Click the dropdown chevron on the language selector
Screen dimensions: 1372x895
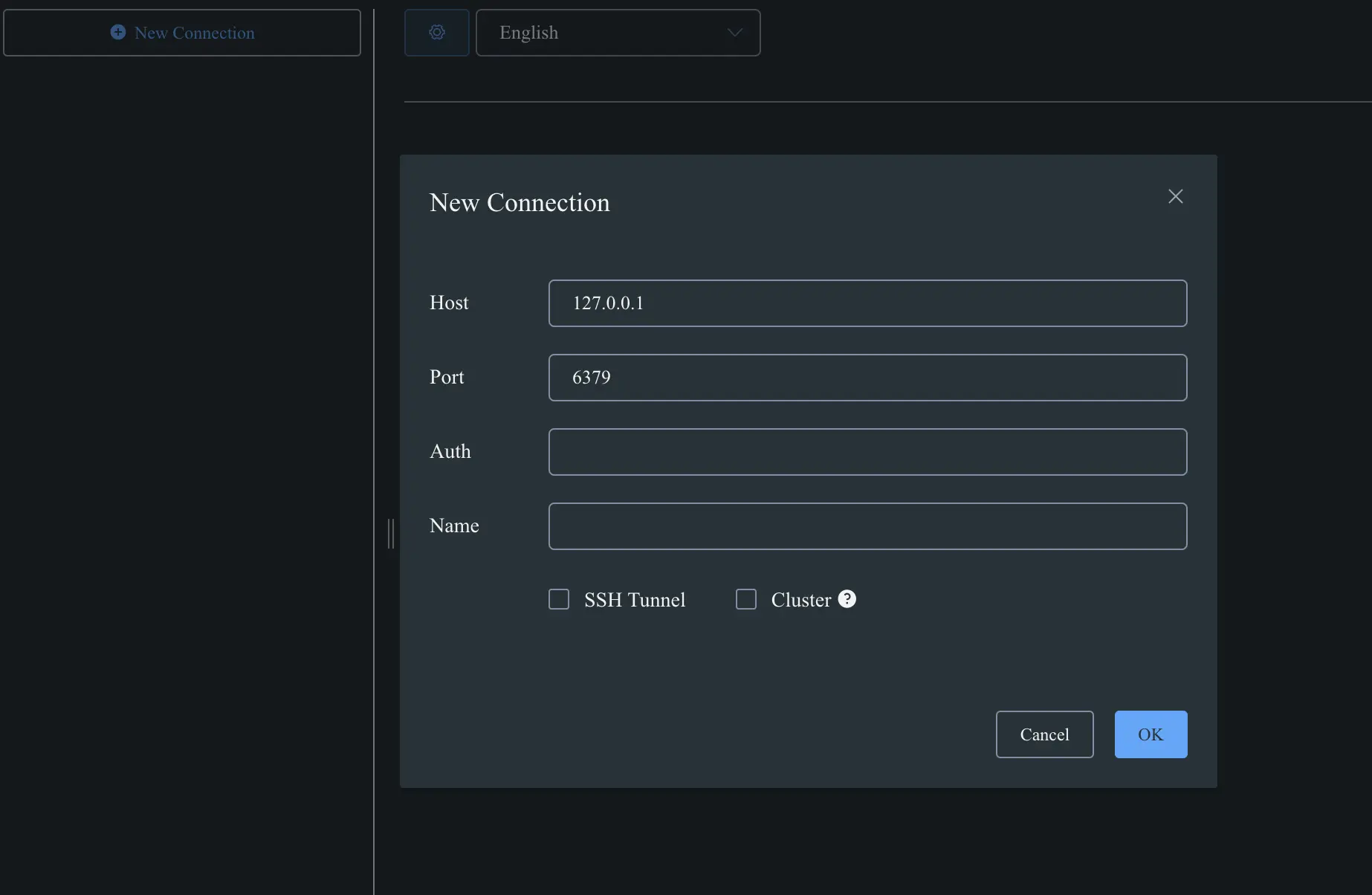[734, 33]
